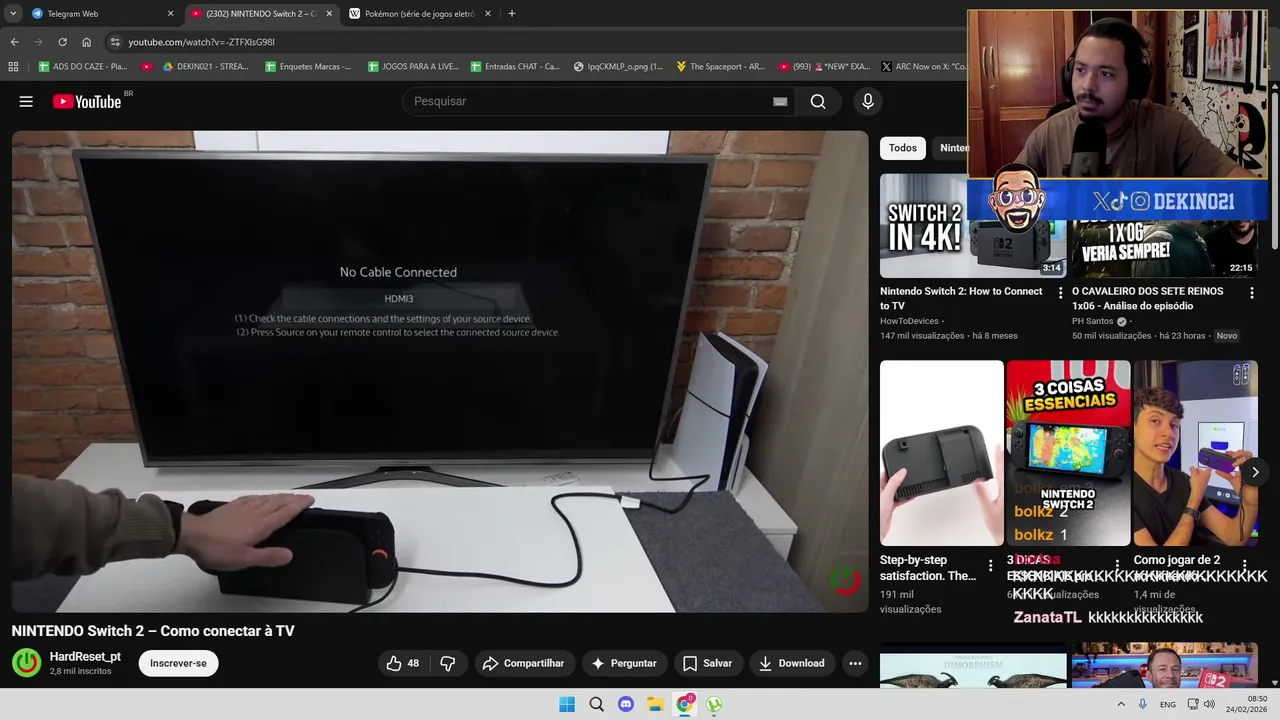Reload the current page

[x=62, y=42]
